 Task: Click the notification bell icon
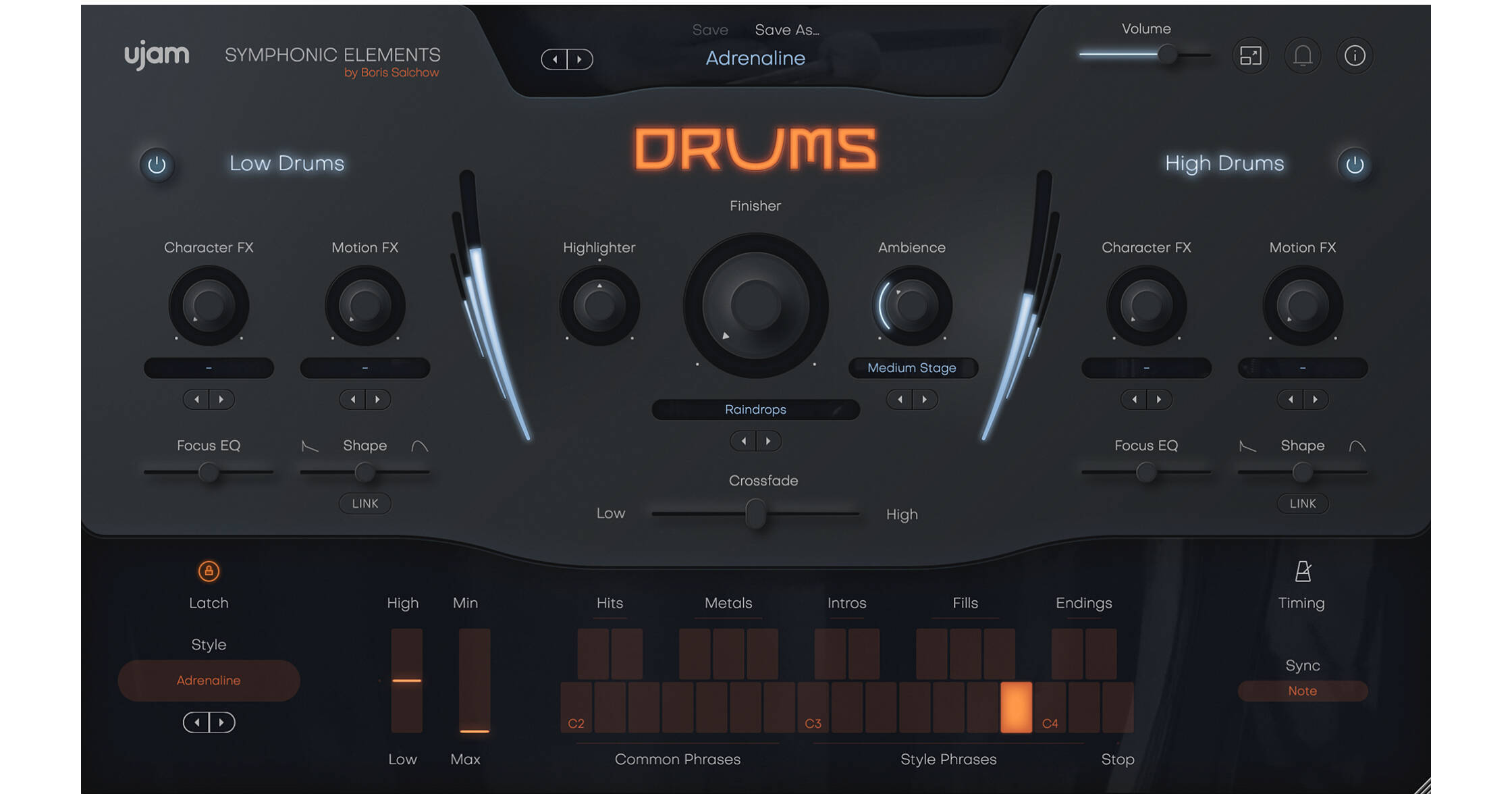coord(1303,55)
